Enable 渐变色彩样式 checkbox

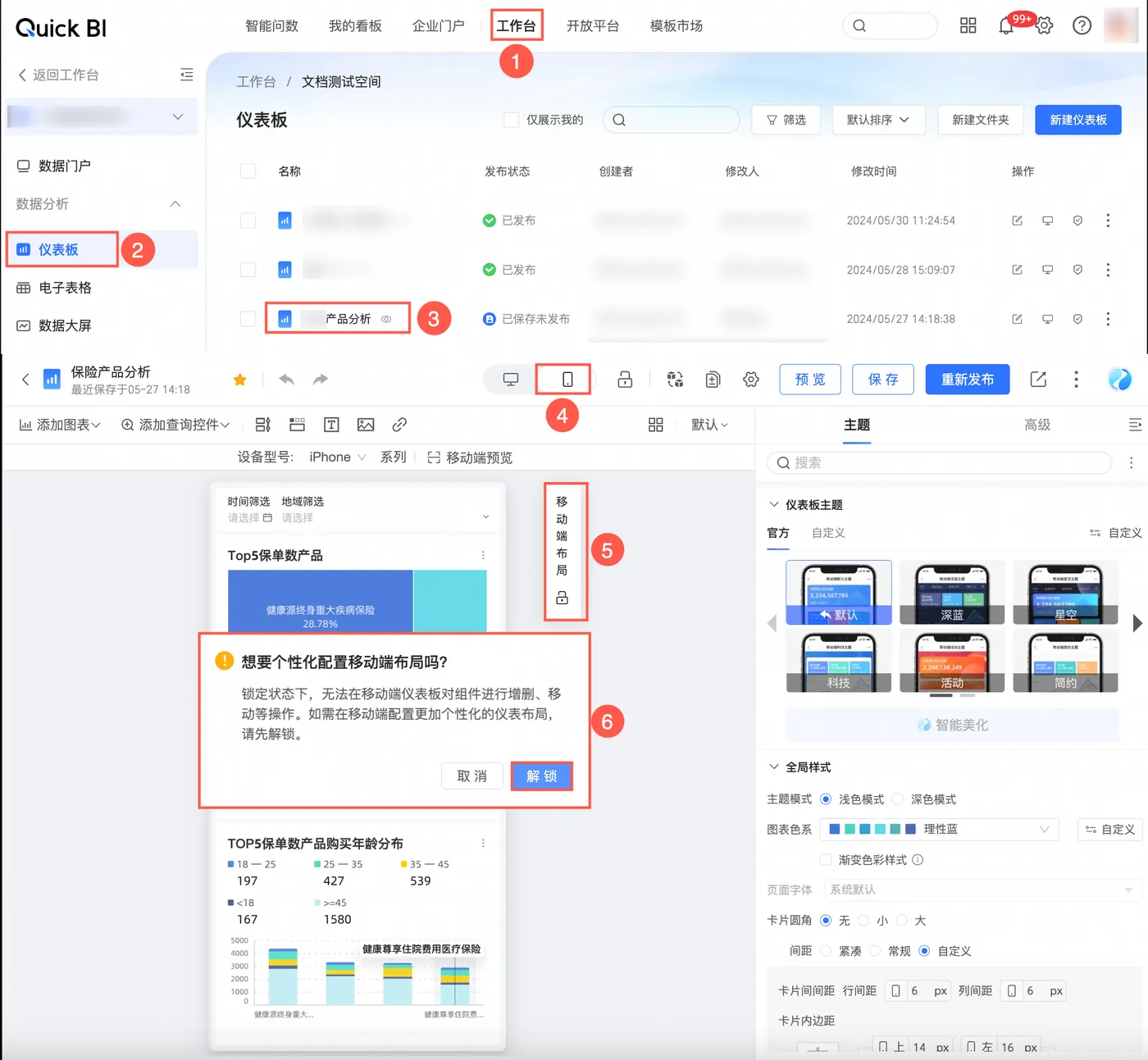pyautogui.click(x=826, y=860)
